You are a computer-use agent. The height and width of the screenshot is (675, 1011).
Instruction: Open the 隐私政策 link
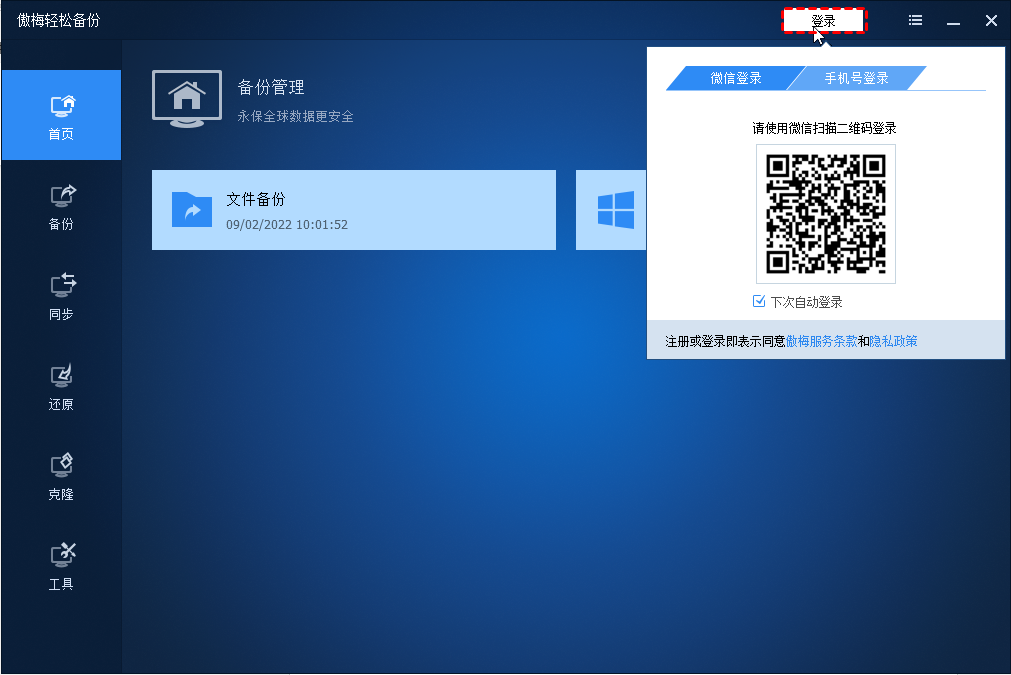coord(894,341)
